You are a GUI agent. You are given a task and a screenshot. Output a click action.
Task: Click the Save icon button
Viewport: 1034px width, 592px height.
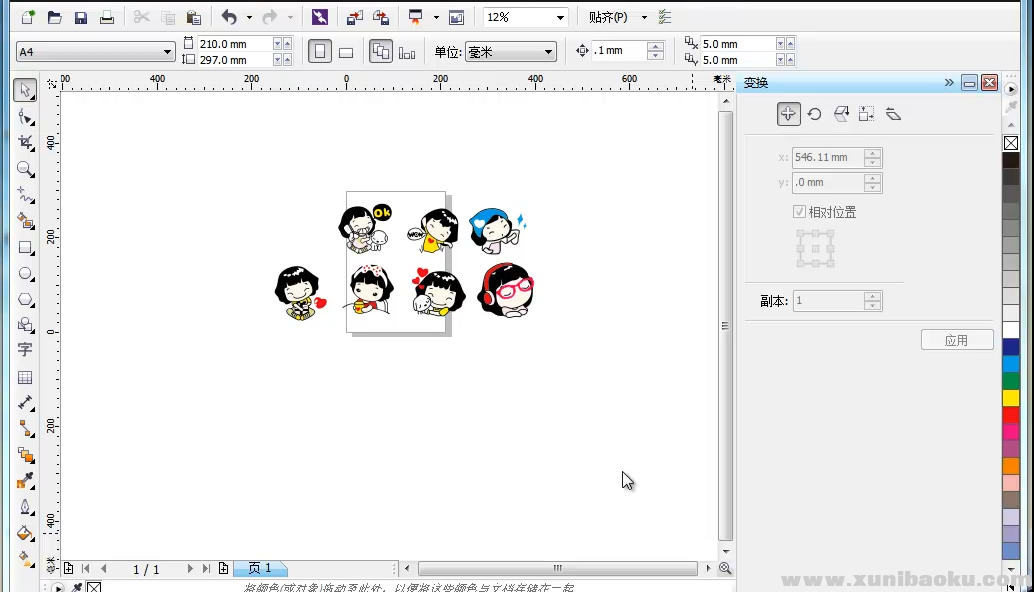coord(81,17)
